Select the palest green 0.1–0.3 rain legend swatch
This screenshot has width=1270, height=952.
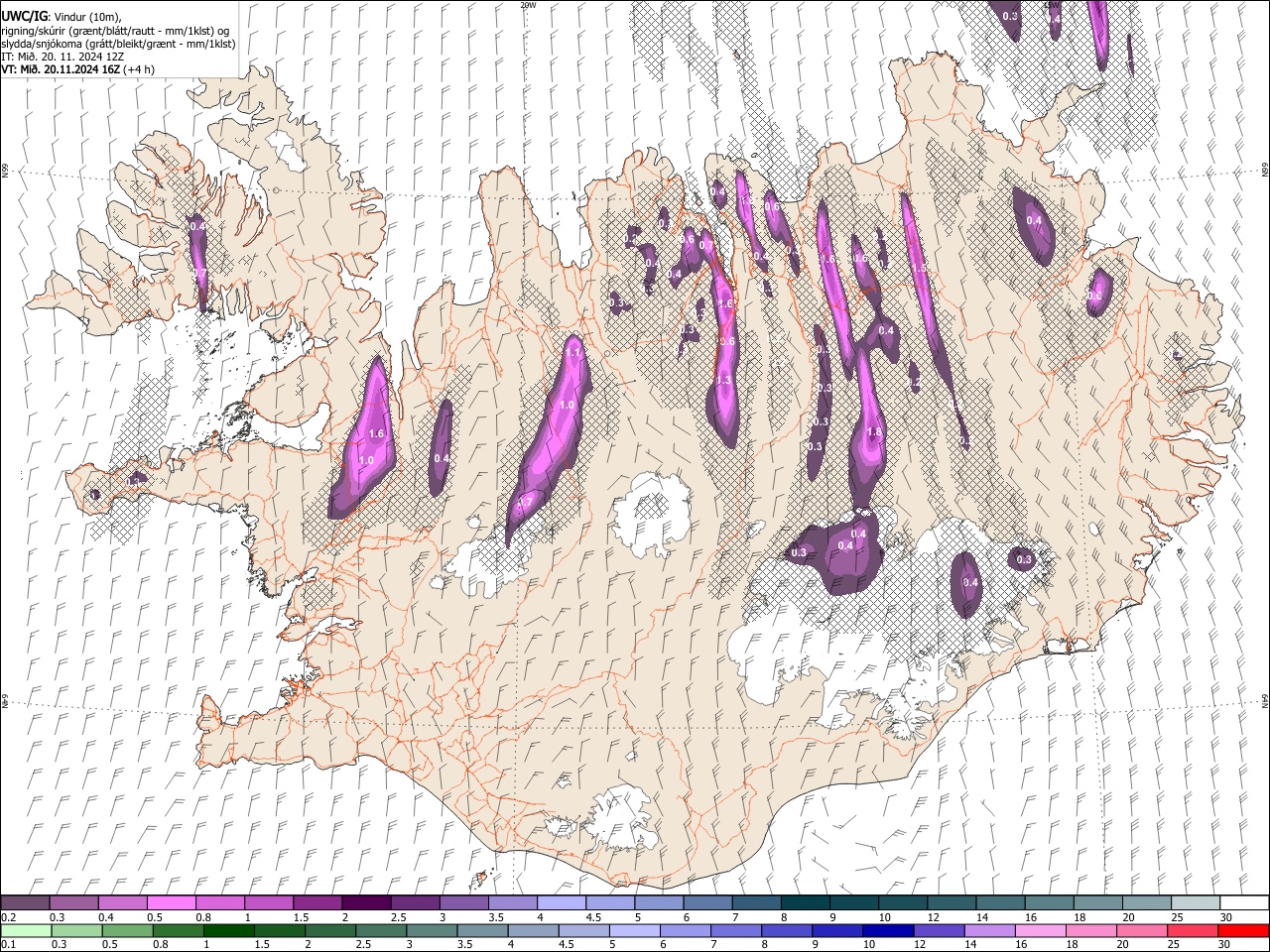26,930
